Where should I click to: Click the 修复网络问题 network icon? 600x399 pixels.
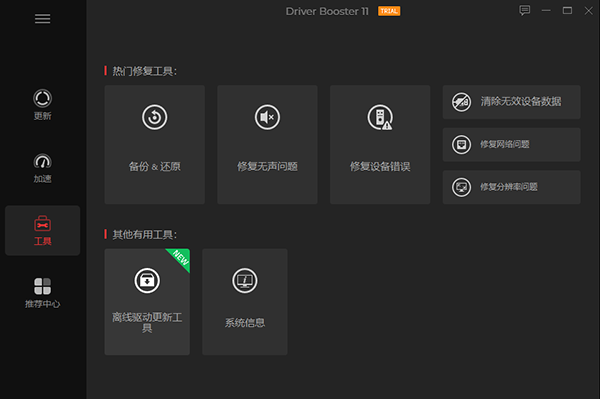[461, 145]
